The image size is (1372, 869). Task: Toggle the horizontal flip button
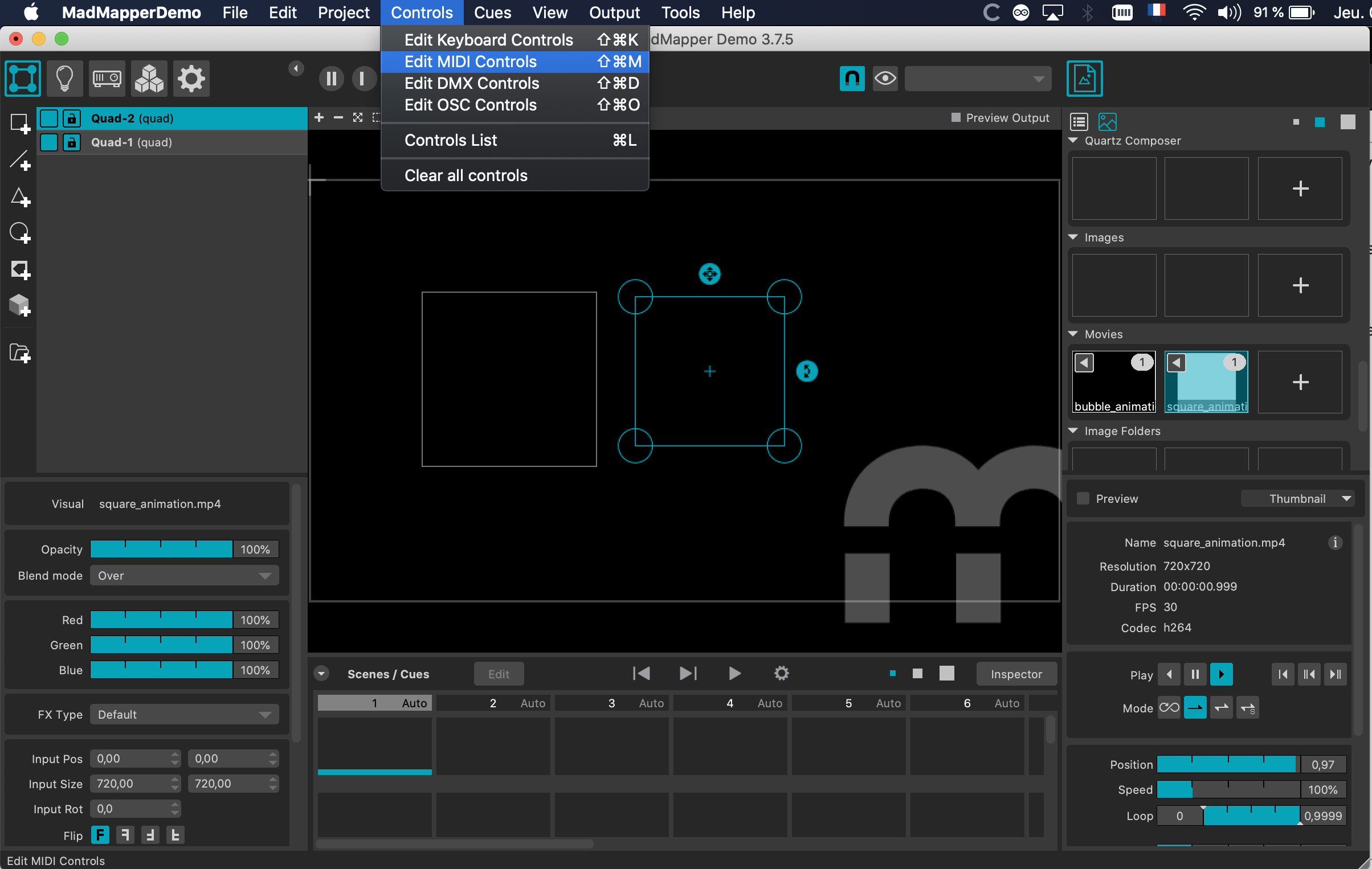125,835
